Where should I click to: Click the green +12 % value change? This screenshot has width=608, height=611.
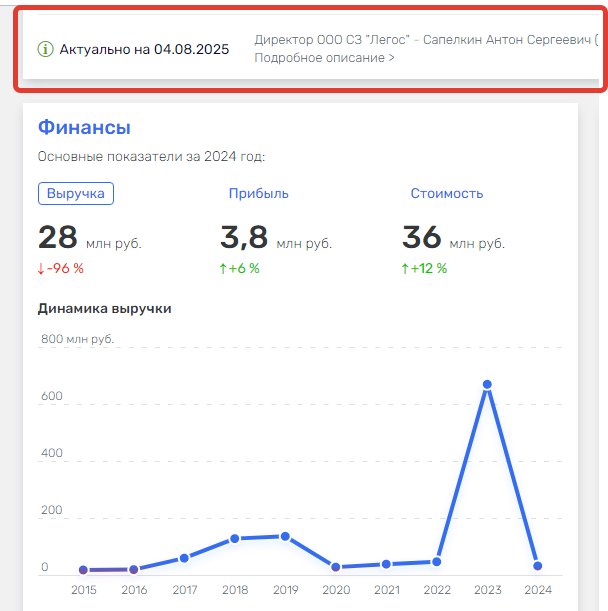pos(424,268)
